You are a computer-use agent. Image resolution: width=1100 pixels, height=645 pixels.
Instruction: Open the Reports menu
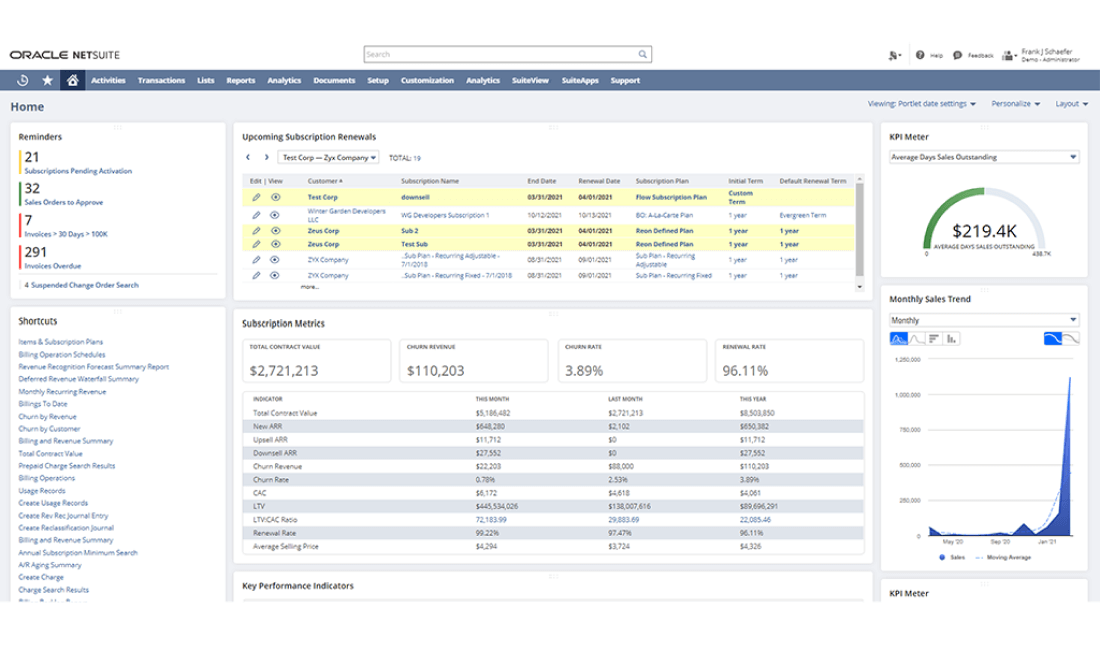click(x=240, y=81)
